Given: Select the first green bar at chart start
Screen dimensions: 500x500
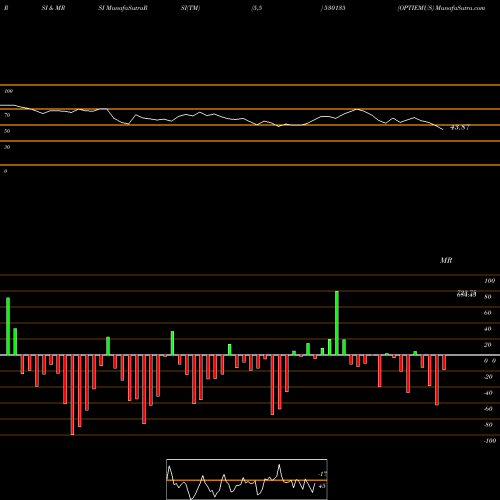Looking at the screenshot, I should click(x=8, y=326).
